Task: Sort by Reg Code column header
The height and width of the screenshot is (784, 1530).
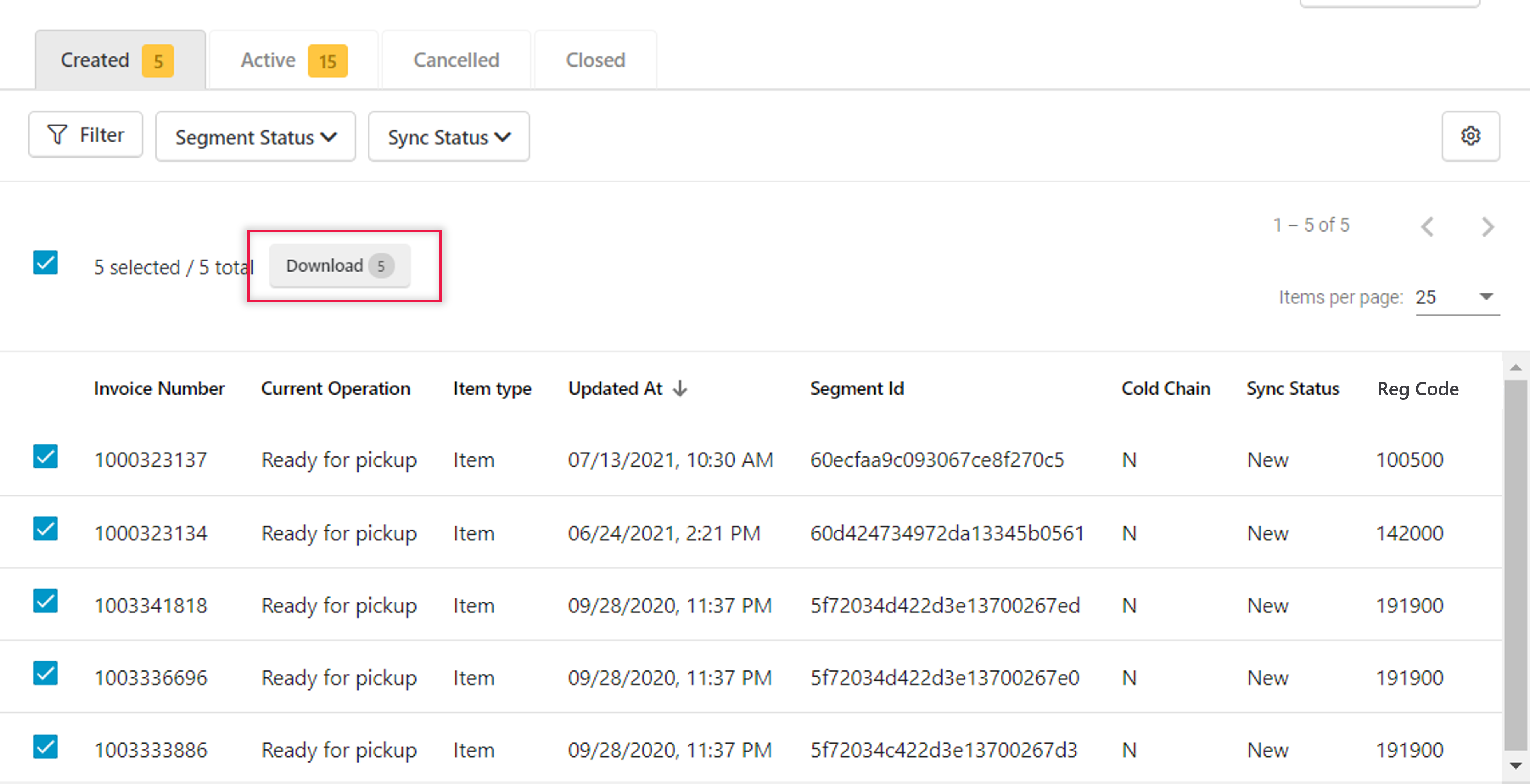Action: pos(1418,389)
